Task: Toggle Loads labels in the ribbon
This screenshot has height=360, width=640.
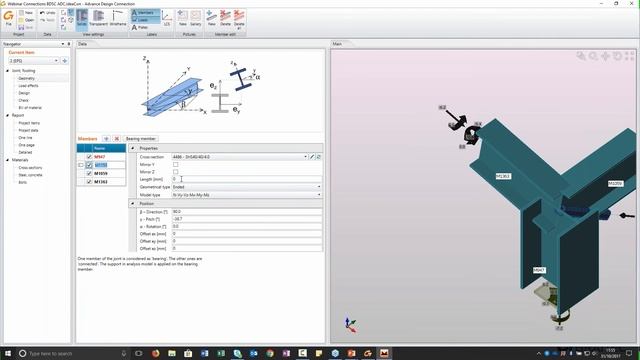Action: point(145,20)
